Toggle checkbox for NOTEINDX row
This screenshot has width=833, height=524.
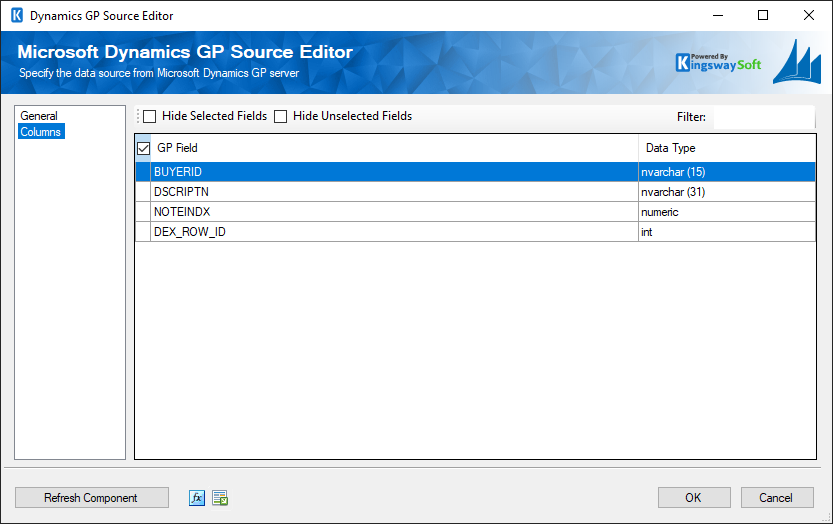[x=143, y=212]
